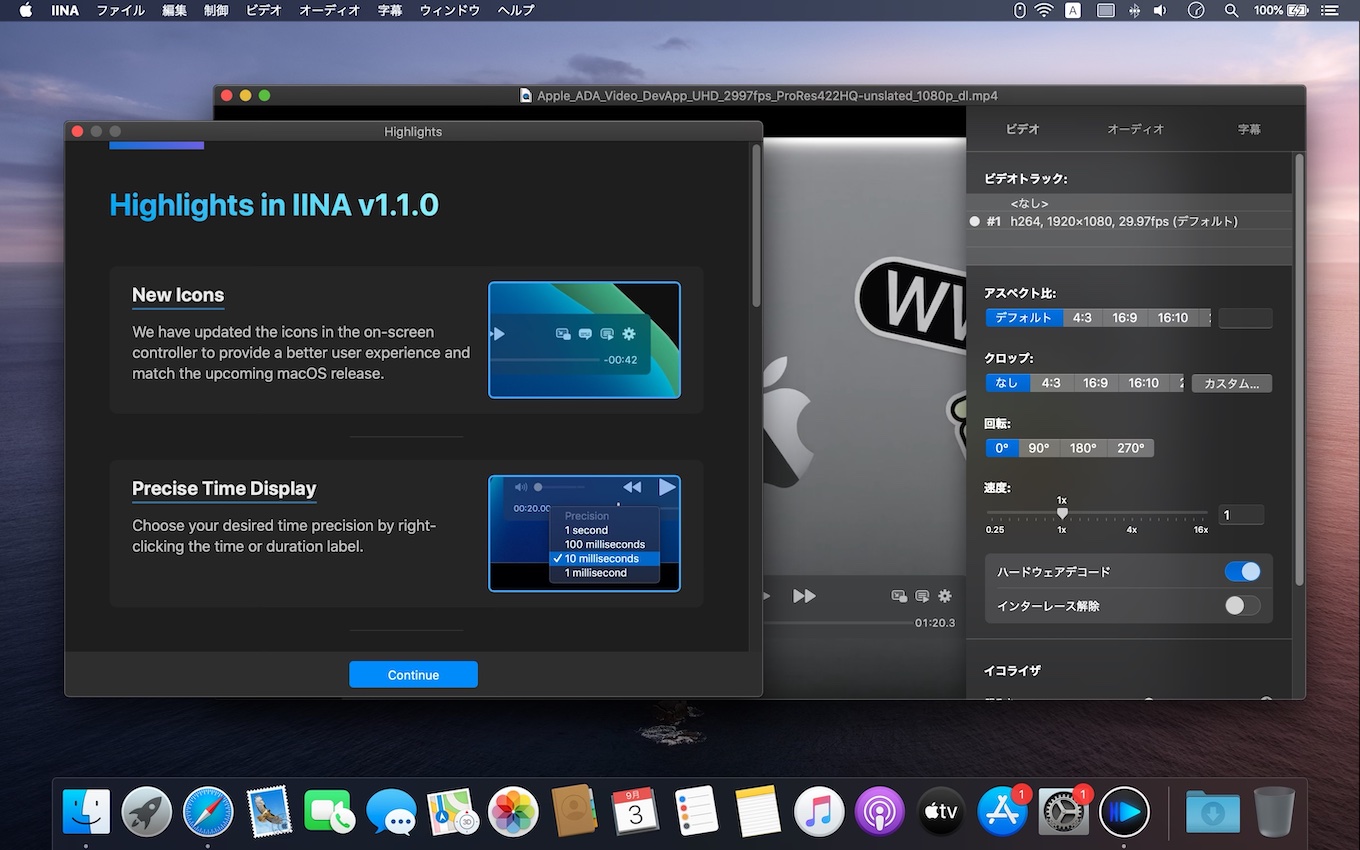Open Spotlight search in menu bar
This screenshot has height=850, width=1360.
1231,10
